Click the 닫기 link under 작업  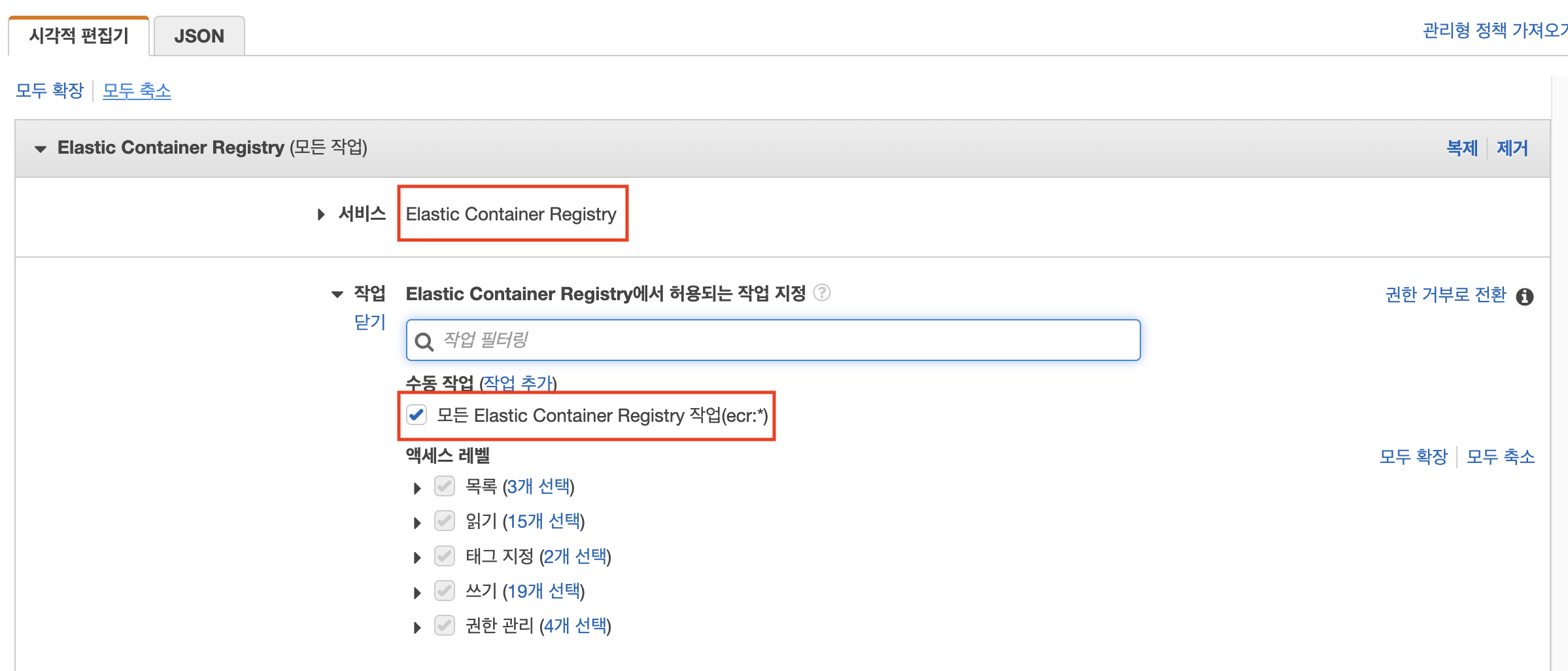[370, 322]
